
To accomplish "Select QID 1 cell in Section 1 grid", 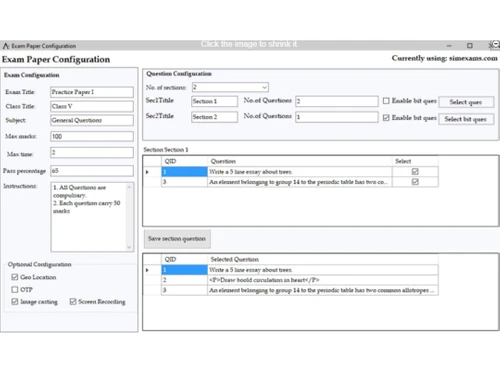I will [185, 172].
